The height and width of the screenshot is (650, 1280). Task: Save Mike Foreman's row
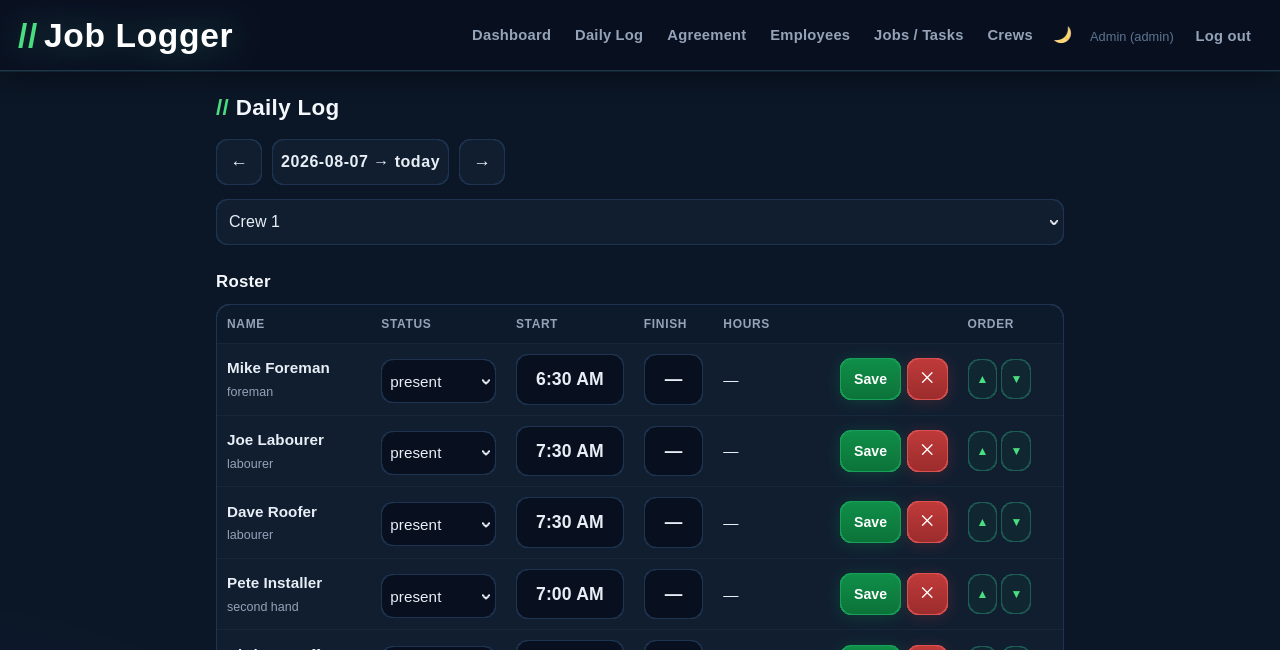(870, 379)
